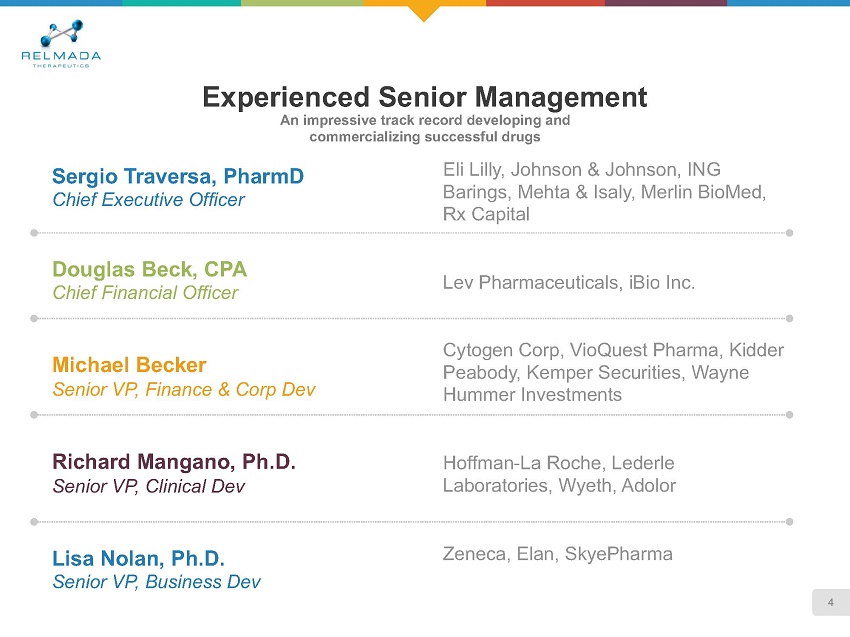Click 'Senior VP, Finance & Corp Dev' text
The image size is (850, 637).
click(184, 389)
